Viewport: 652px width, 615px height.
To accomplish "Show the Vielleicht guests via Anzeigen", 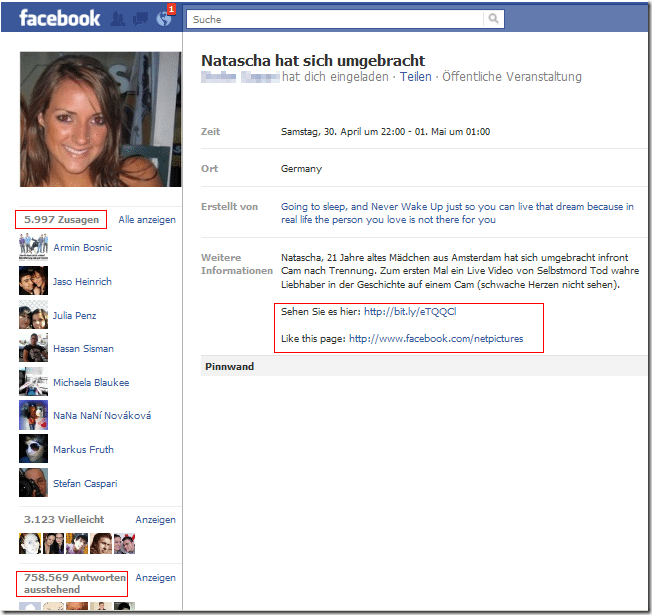I will [x=156, y=520].
